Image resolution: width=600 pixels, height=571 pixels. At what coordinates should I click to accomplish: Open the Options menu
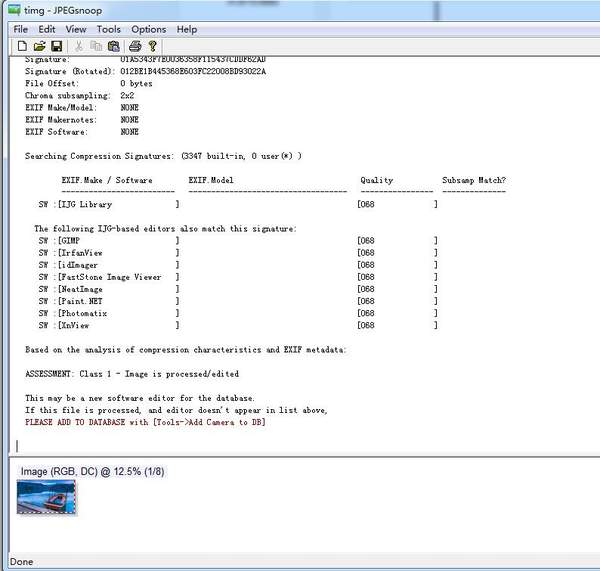tap(149, 29)
